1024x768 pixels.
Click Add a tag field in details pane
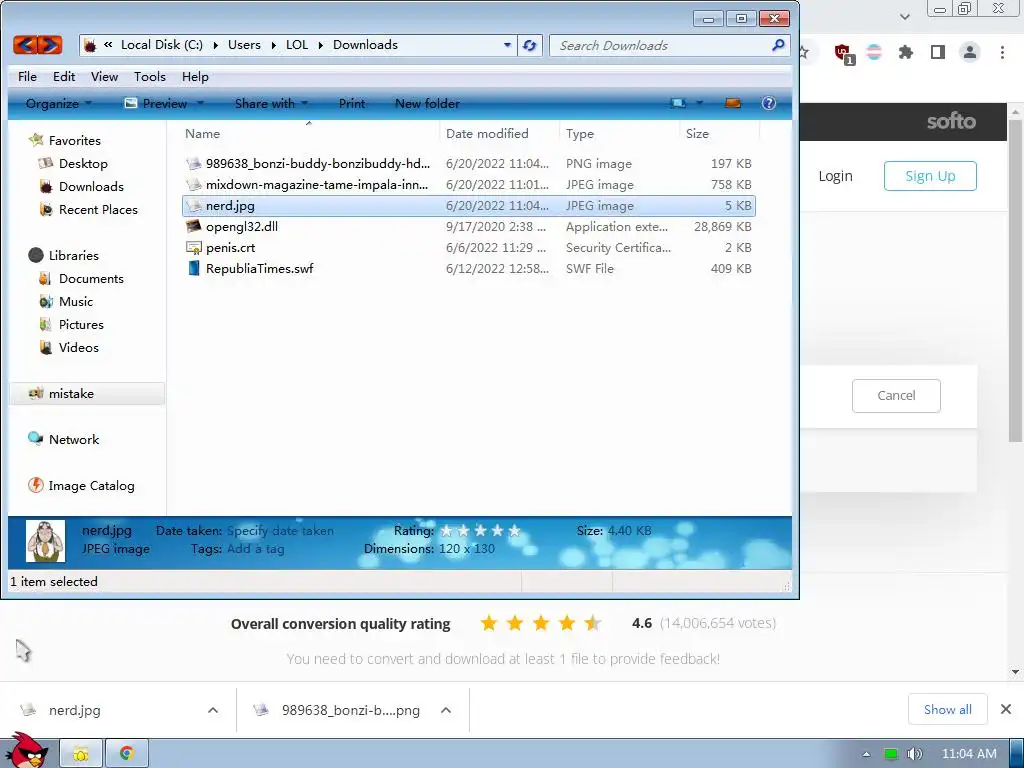tap(255, 549)
